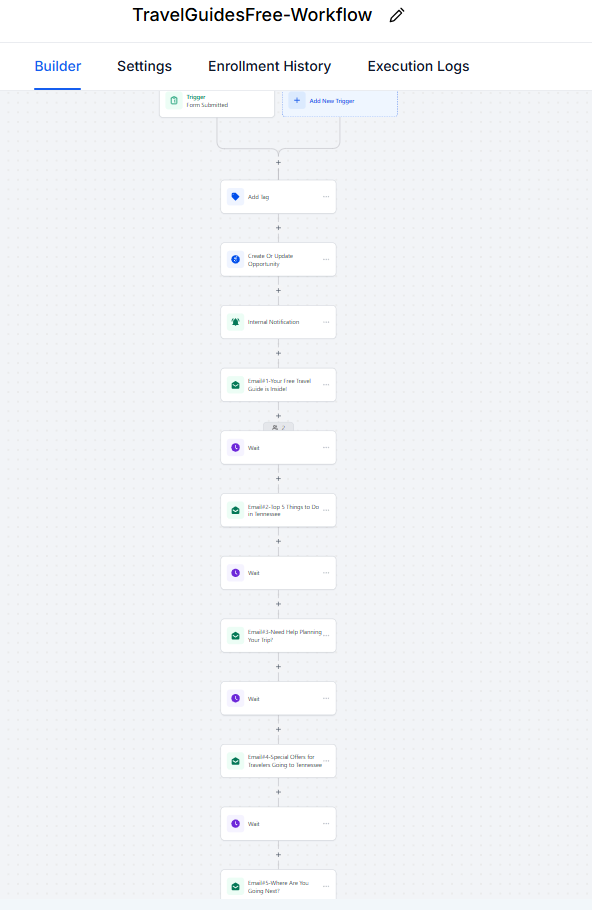
Task: Insert a step via plus above Add Tag
Action: click(279, 162)
